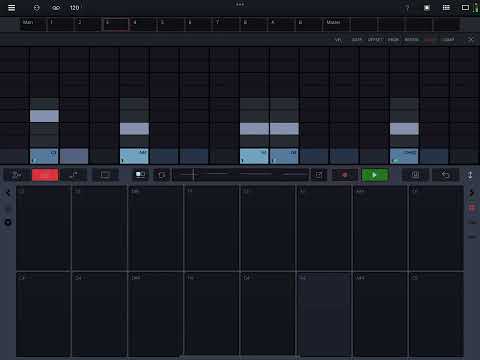480x360 pixels.
Task: Trigger the highlighted sixth pad in bottom row
Action: coord(324,314)
